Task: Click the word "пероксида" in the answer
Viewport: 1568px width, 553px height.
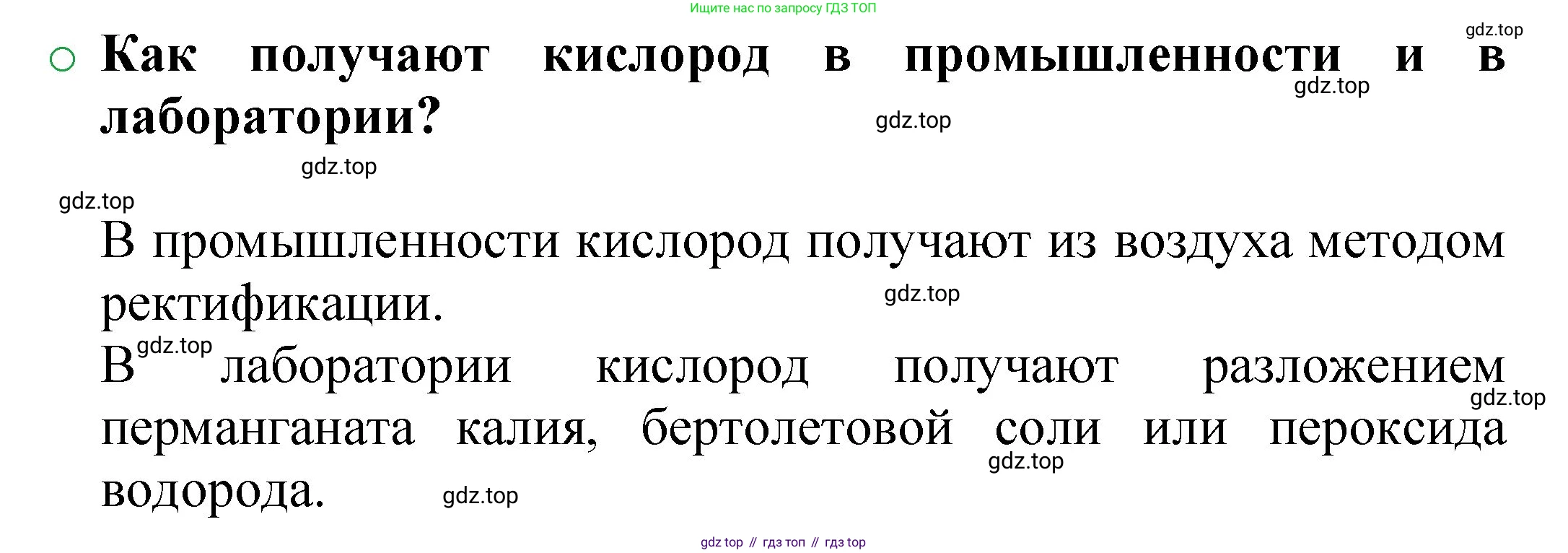Action: (1388, 432)
